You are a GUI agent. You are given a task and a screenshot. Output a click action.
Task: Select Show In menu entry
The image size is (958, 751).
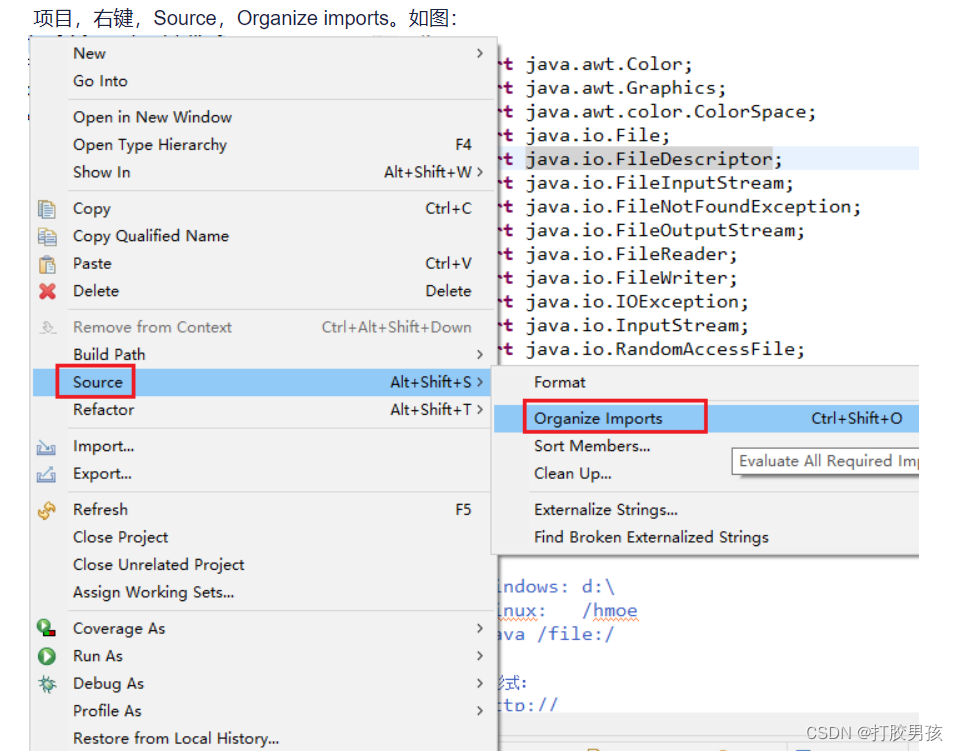263,172
